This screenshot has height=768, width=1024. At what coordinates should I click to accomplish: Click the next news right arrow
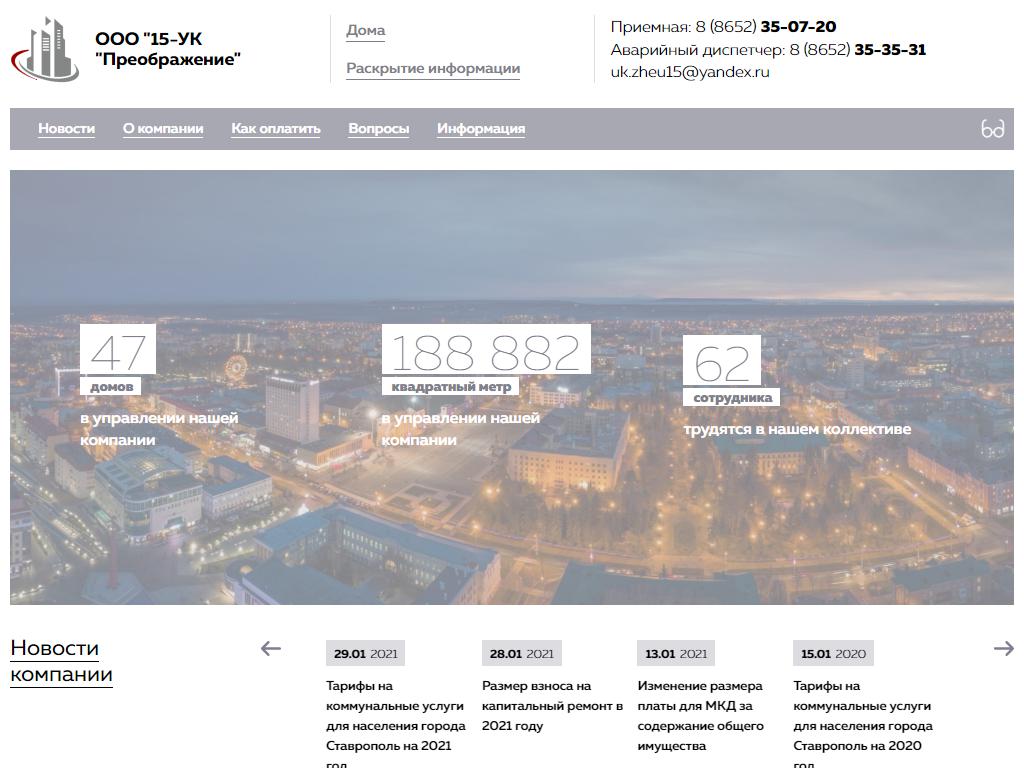pyautogui.click(x=1003, y=649)
